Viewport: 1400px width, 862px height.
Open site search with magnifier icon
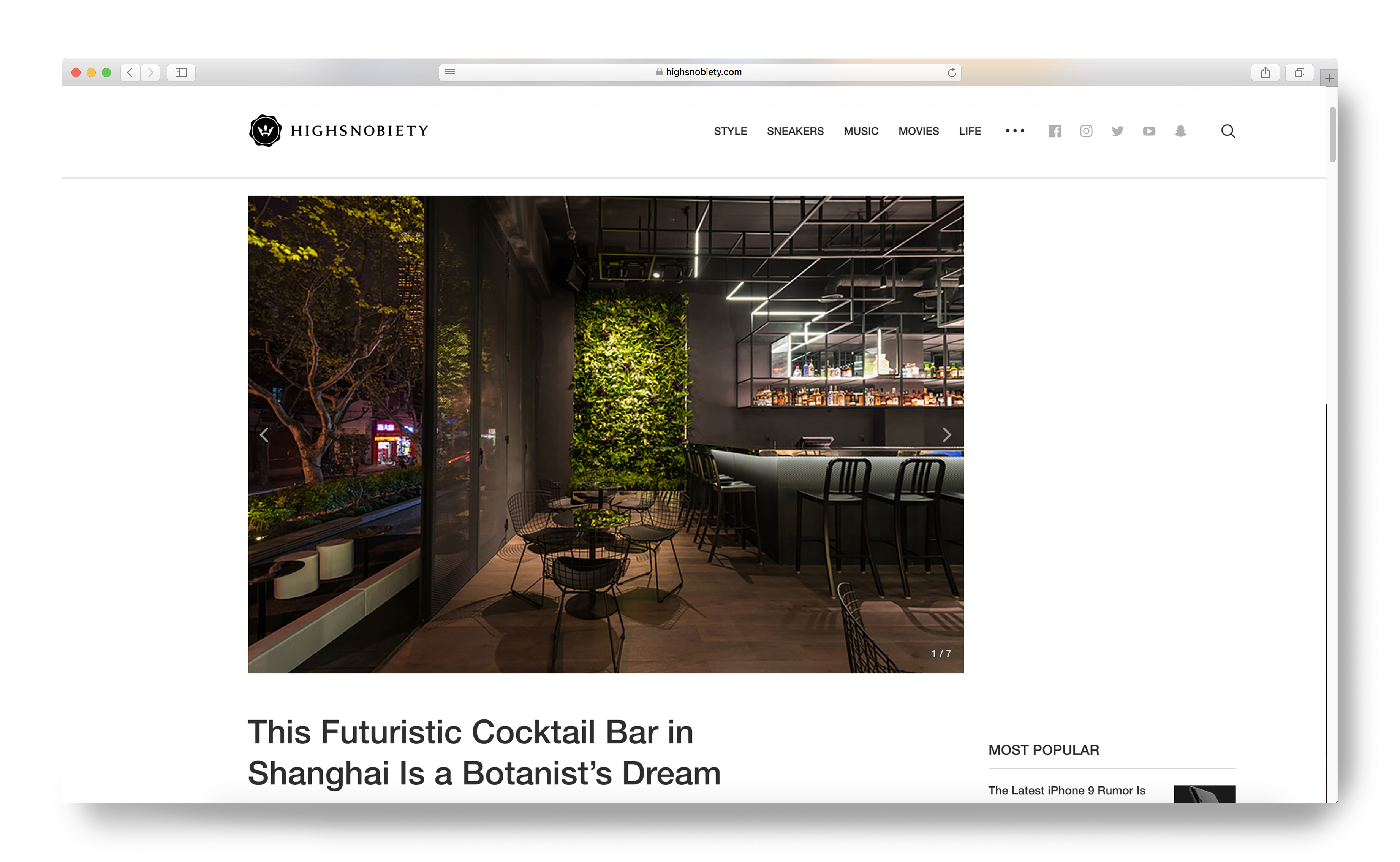click(x=1228, y=131)
